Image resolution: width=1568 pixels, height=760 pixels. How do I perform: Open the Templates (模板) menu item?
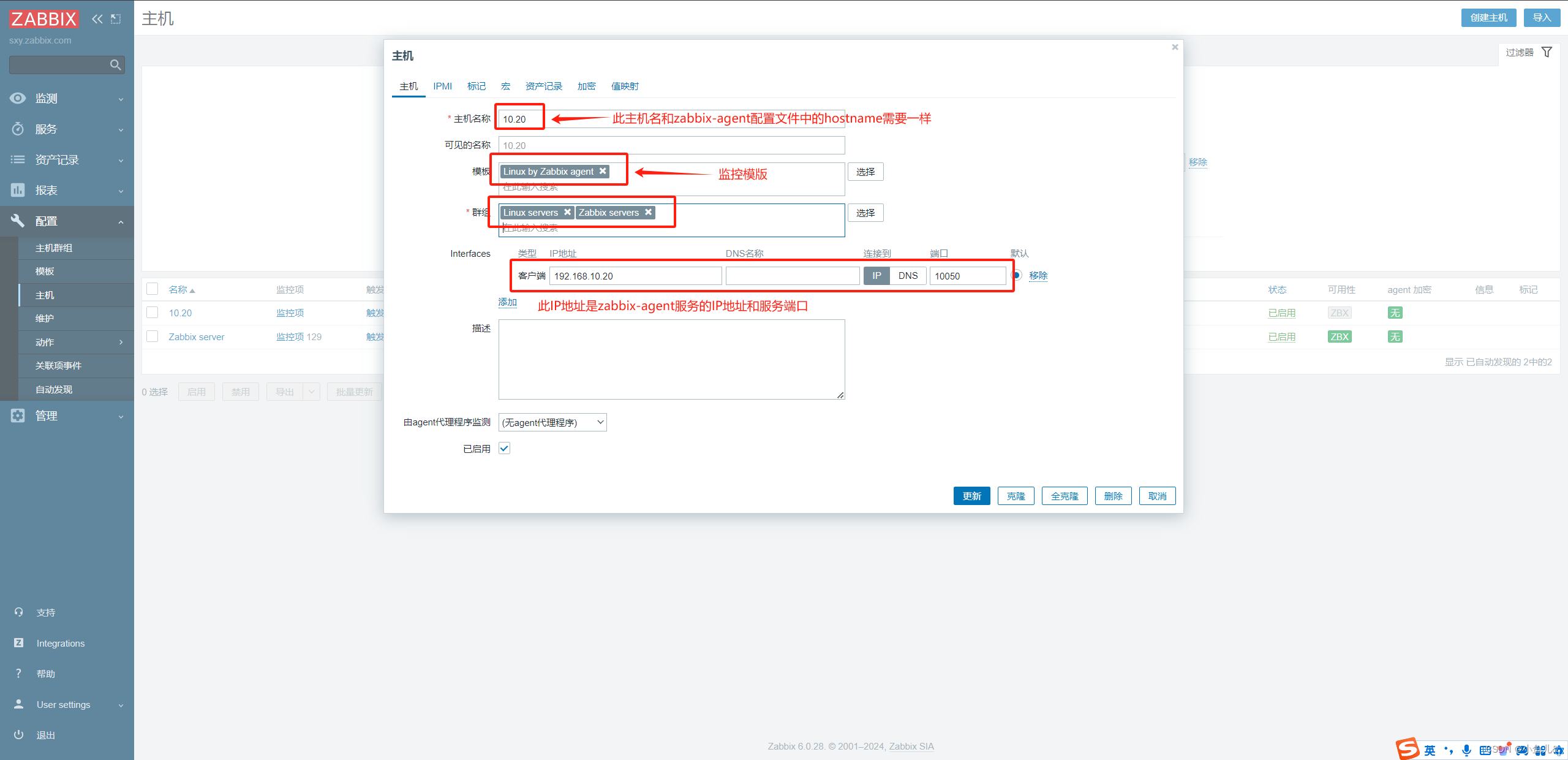[76, 271]
